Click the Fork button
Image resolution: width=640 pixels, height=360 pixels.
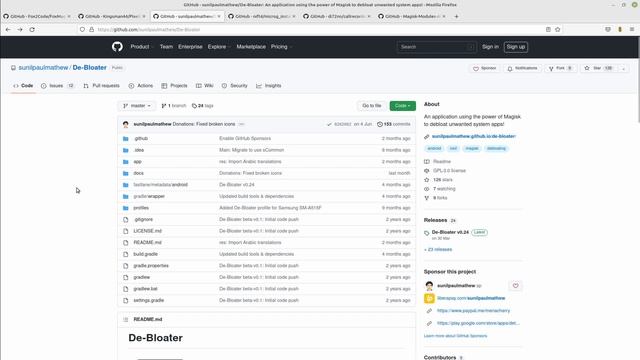[561, 68]
